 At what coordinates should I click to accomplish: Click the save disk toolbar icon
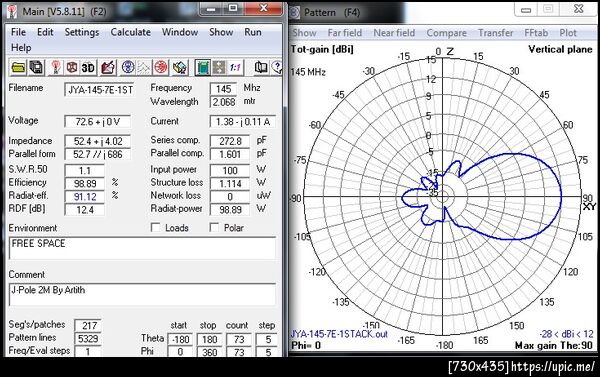[x=36, y=67]
